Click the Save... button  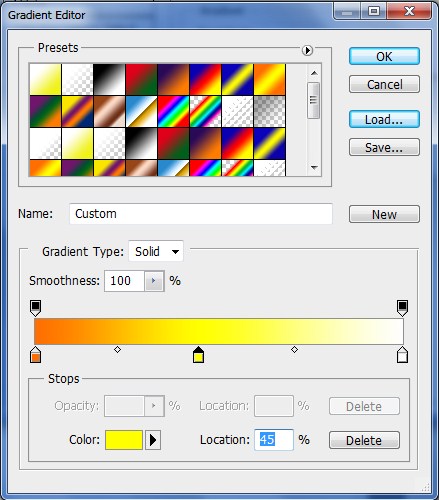384,147
